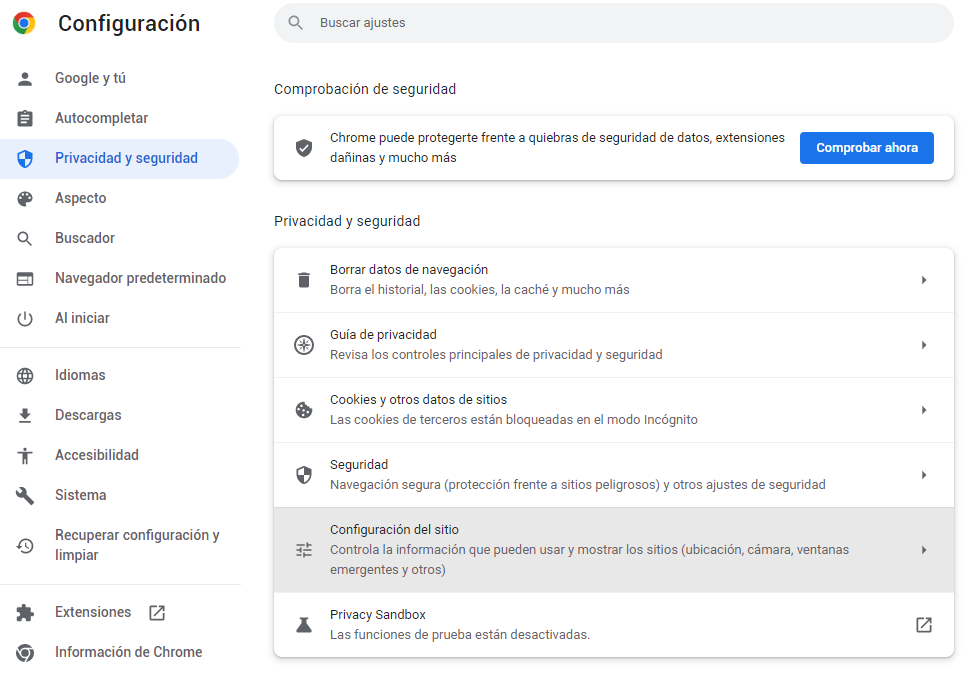
Task: Click the magnifier icon in the search bar
Action: [296, 23]
